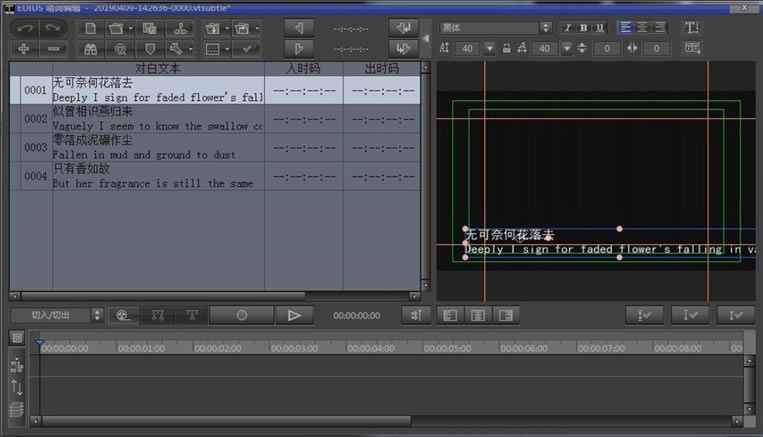Screen dimensions: 763x437
Task: Toggle the timeline view mode icon at top-left
Action: click(x=17, y=338)
